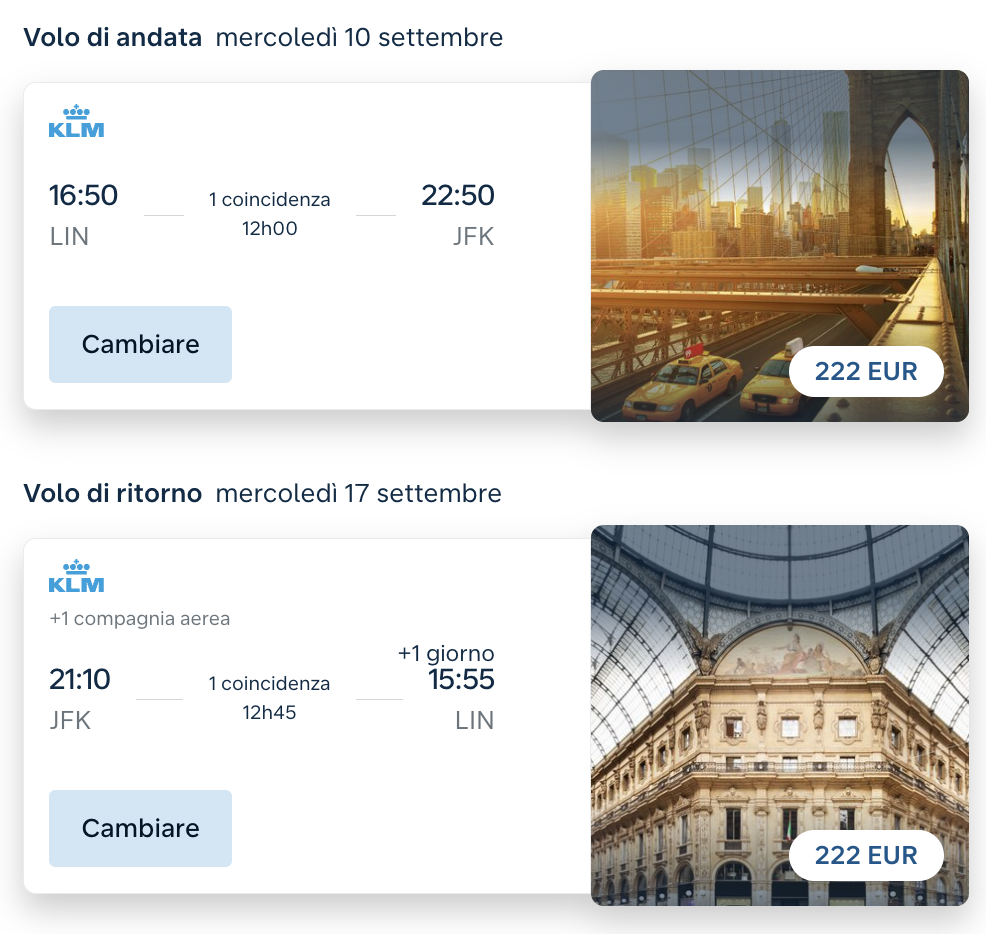Click the 12h45 return duration
986x934 pixels.
pyautogui.click(x=269, y=713)
